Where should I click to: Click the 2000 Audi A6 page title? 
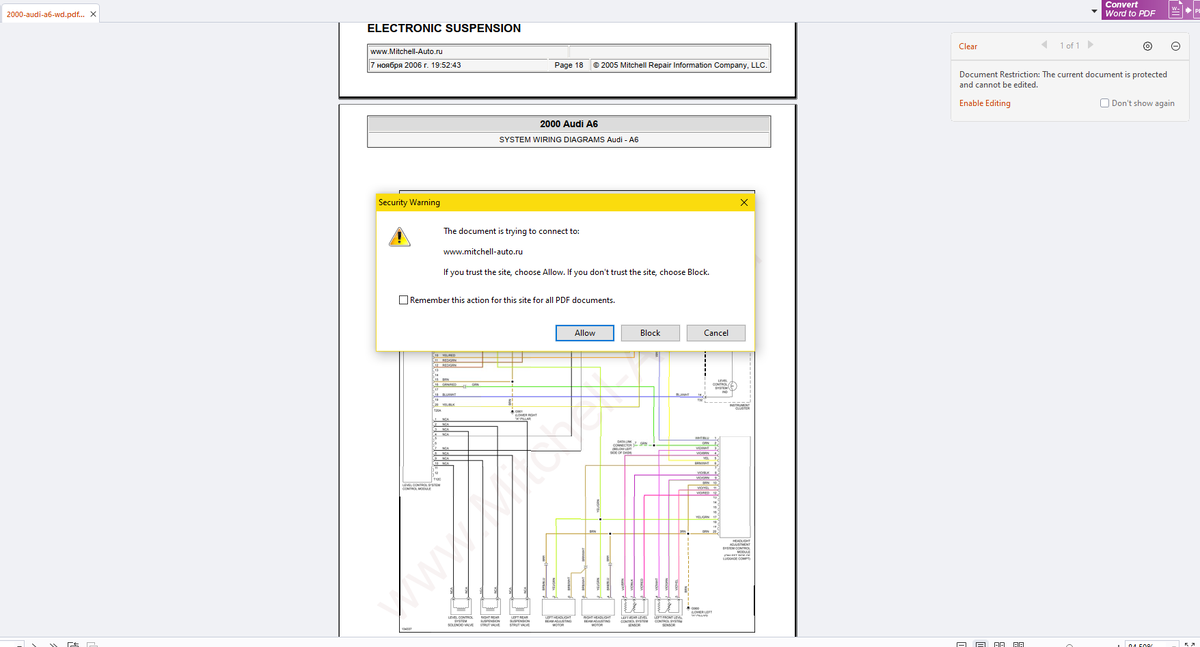[x=569, y=124]
